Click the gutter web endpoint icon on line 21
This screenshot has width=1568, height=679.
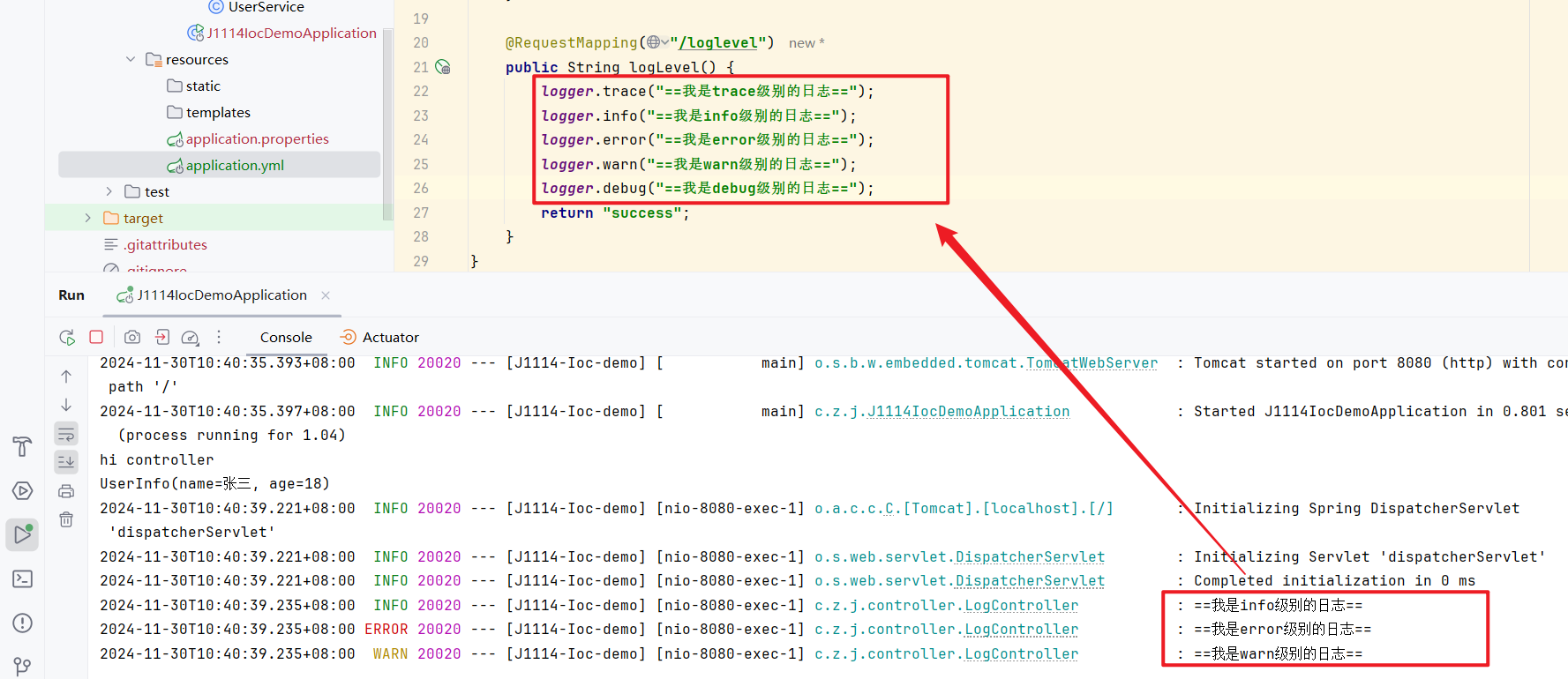click(443, 67)
